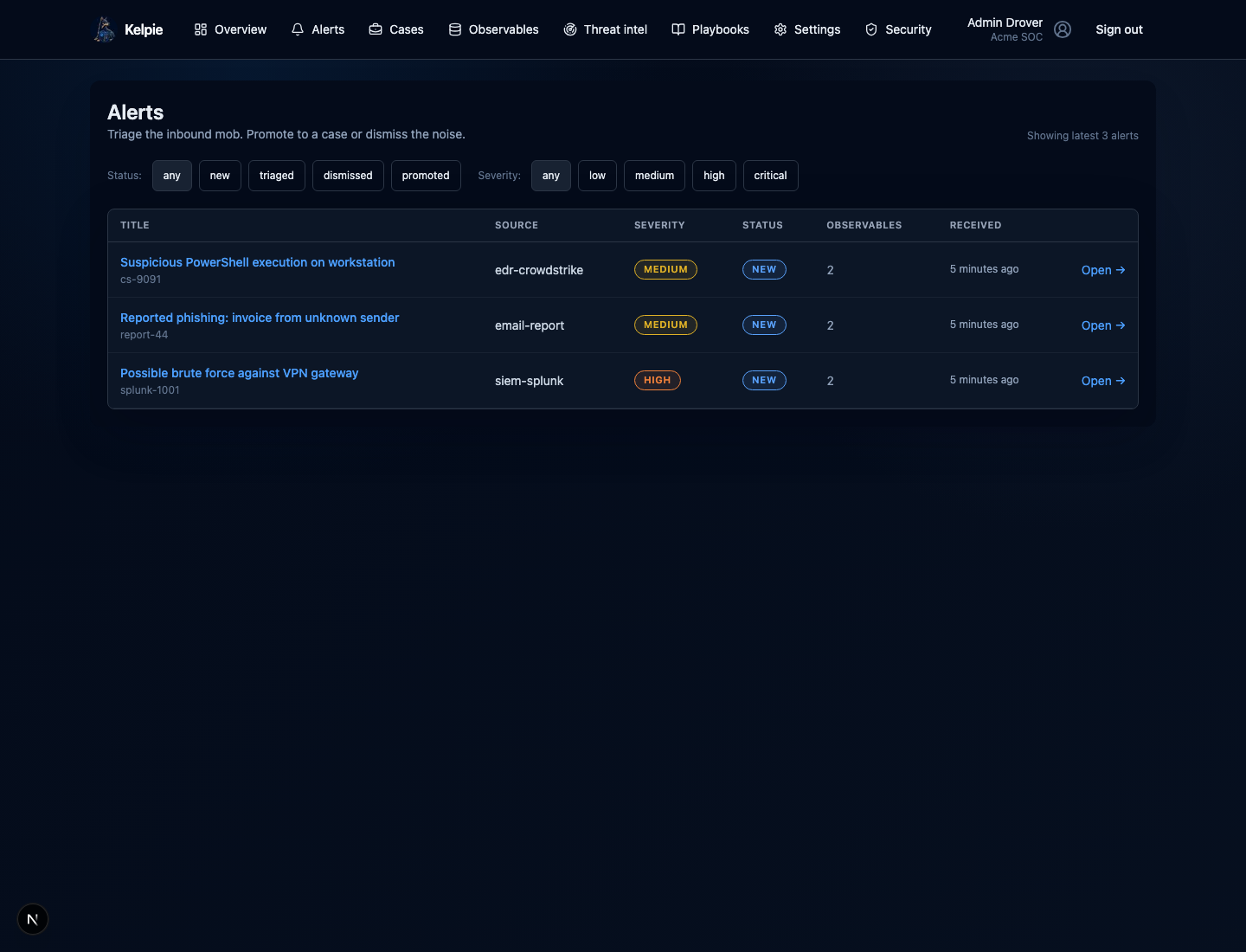Viewport: 1246px width, 952px height.
Task: Open Threat intel radar icon
Action: (x=570, y=29)
